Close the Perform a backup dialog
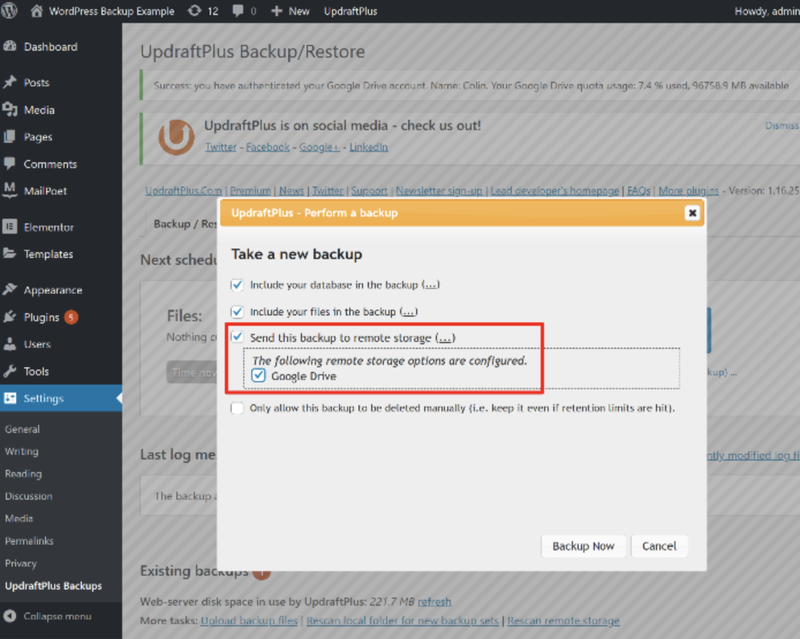Image resolution: width=800 pixels, height=639 pixels. [692, 213]
